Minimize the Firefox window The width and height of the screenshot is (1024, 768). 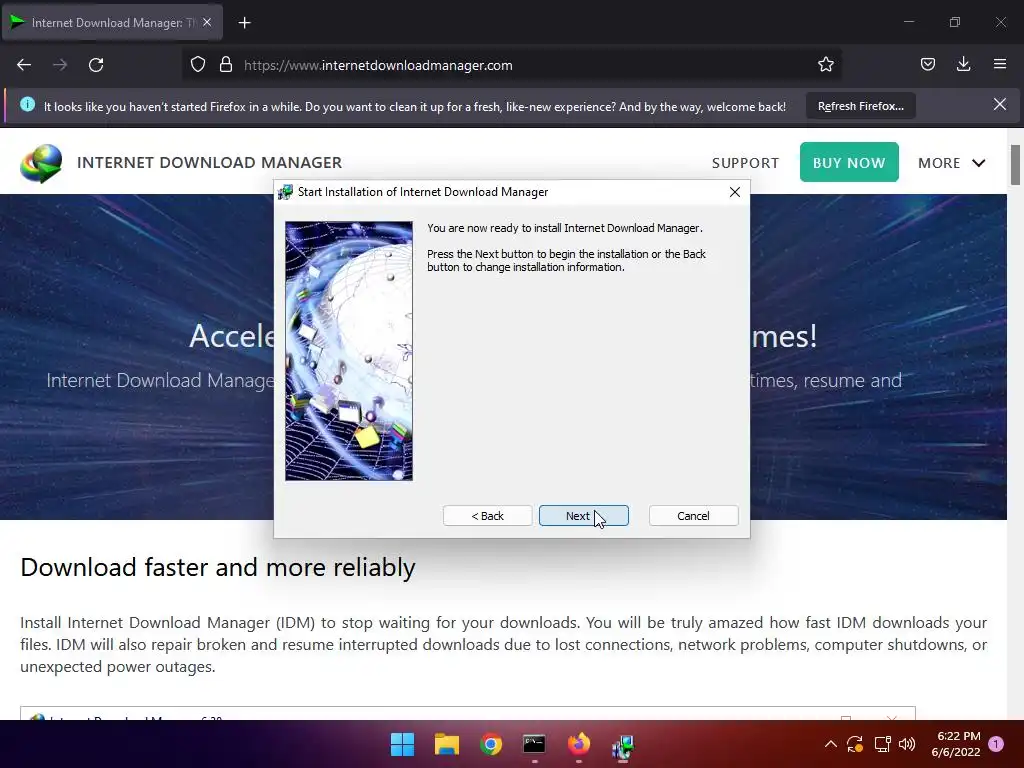(x=908, y=22)
